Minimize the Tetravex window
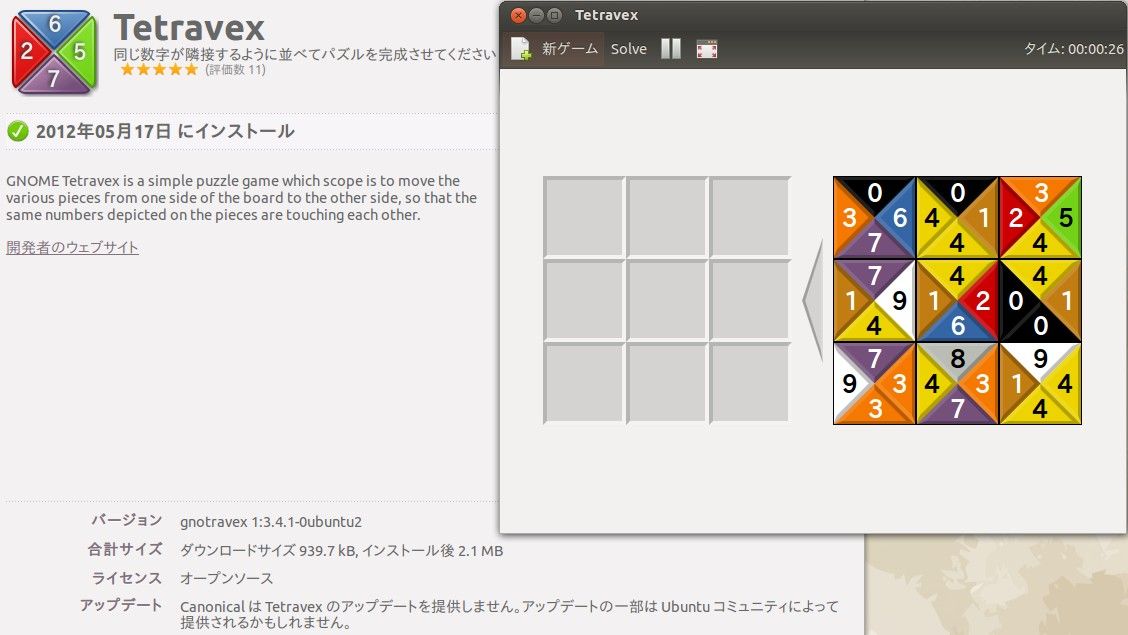1128x635 pixels. pyautogui.click(x=536, y=15)
